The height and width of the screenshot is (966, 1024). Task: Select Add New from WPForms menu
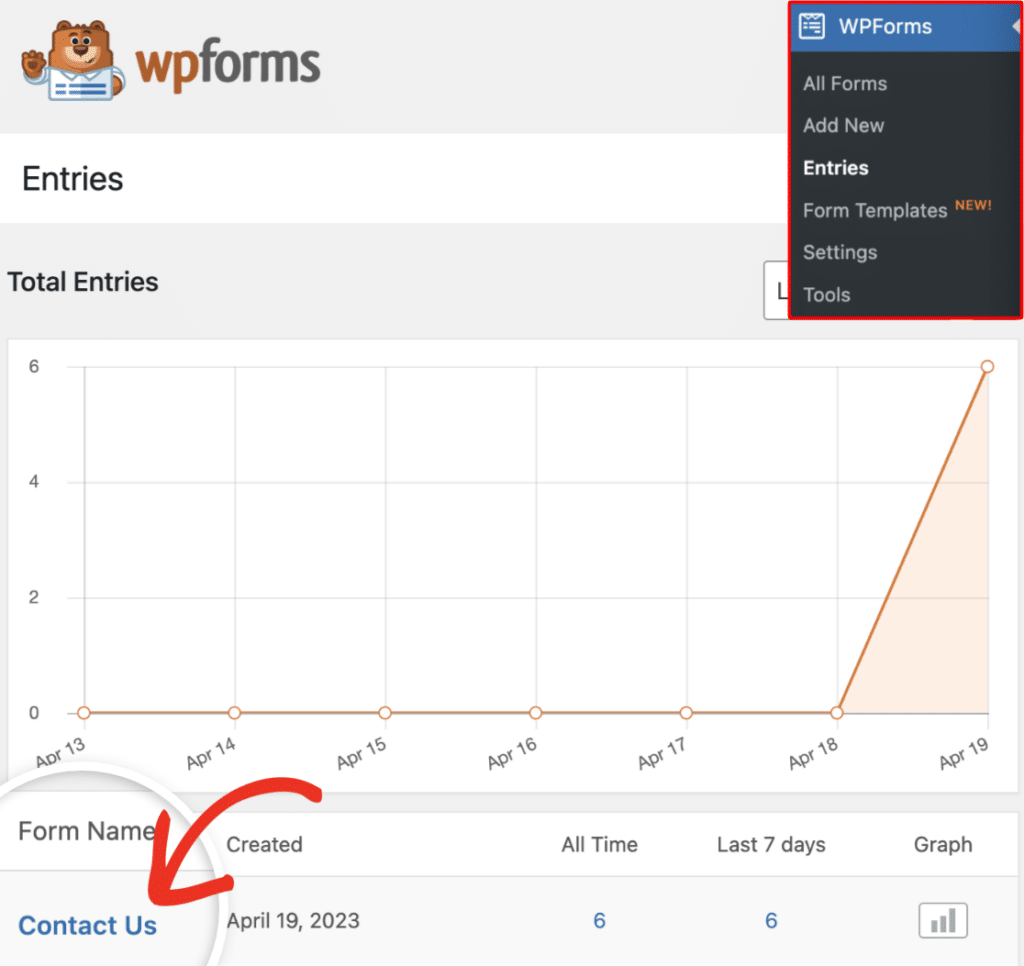point(843,126)
